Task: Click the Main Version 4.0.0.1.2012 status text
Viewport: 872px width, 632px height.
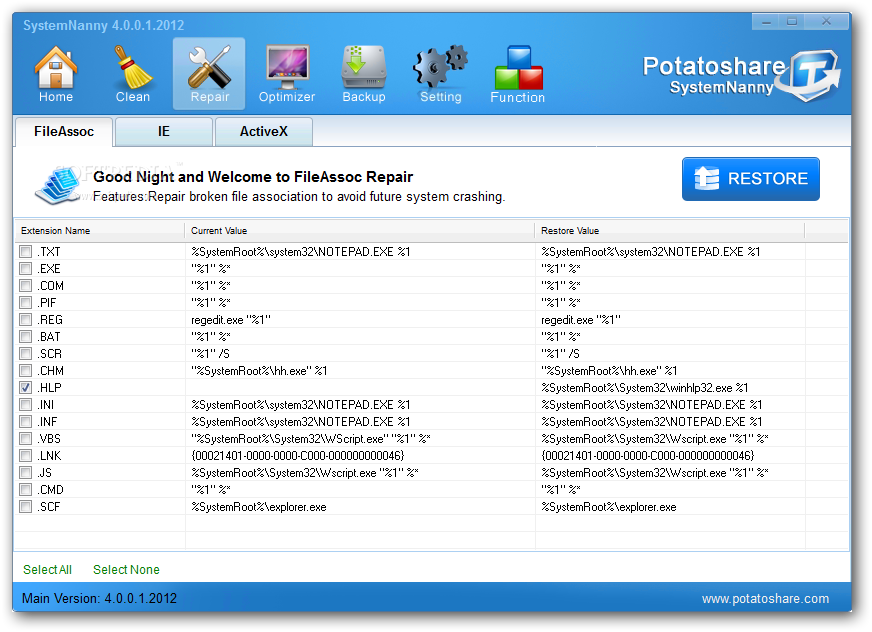Action: (100, 599)
